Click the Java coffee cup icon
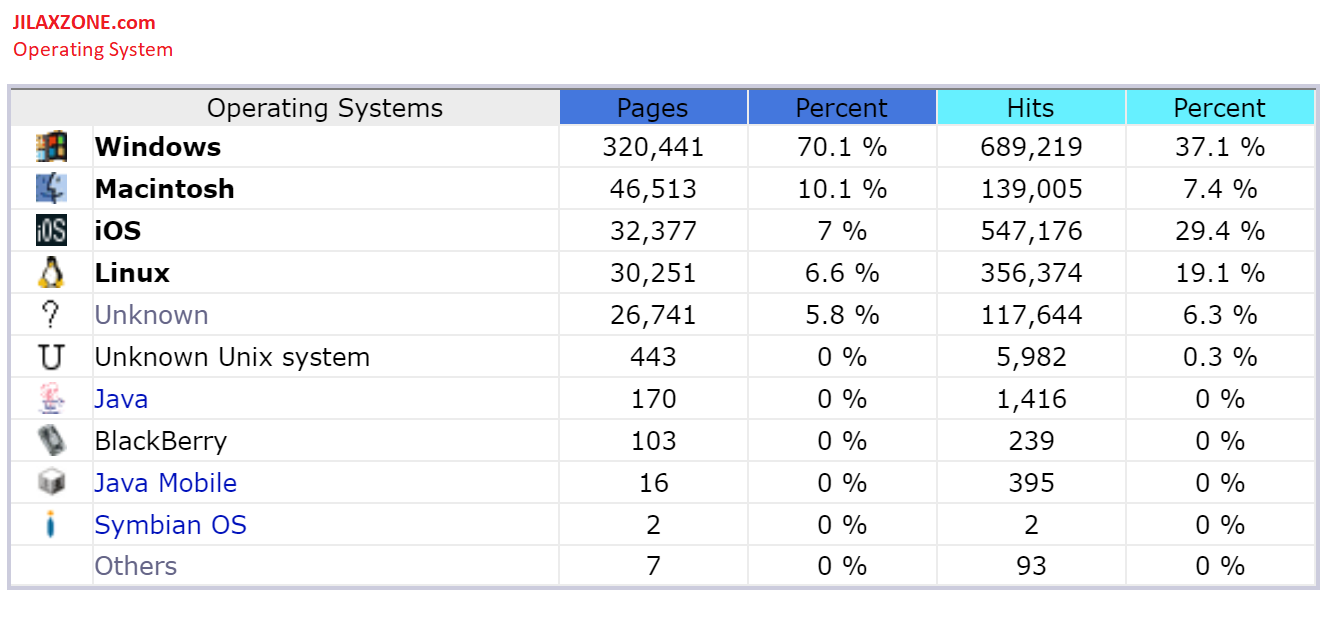This screenshot has width=1328, height=629. click(x=51, y=399)
